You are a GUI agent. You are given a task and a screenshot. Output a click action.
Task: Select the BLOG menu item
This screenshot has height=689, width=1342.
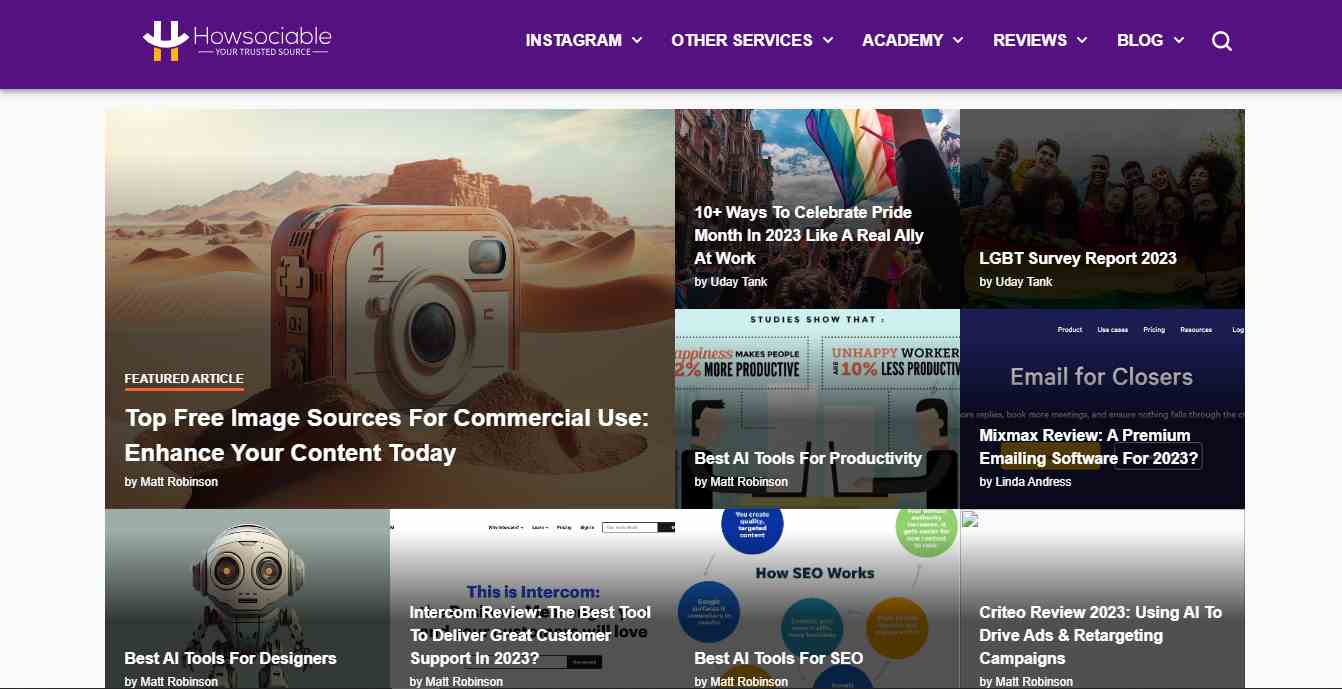tap(1139, 41)
